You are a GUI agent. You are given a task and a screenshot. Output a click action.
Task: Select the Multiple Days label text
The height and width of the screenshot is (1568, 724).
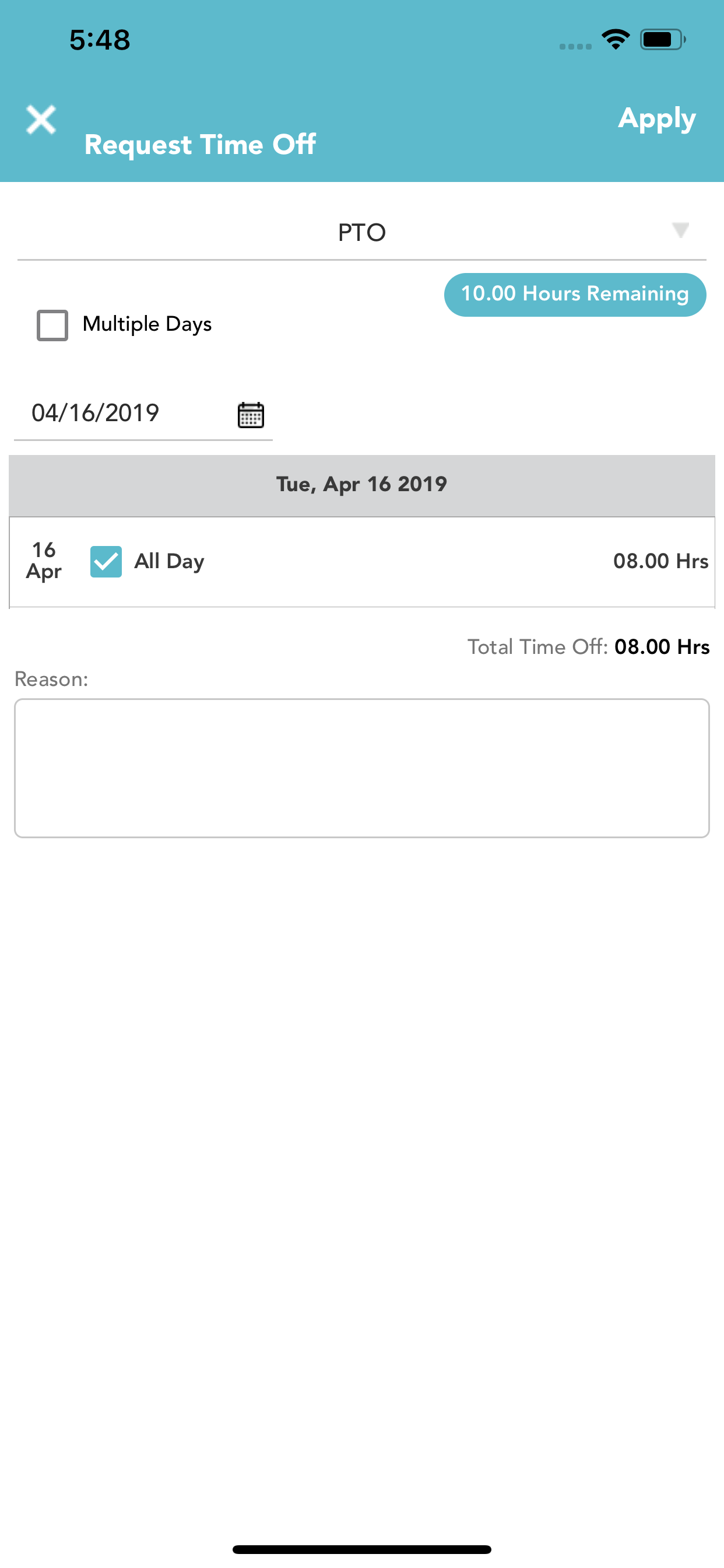(x=147, y=324)
